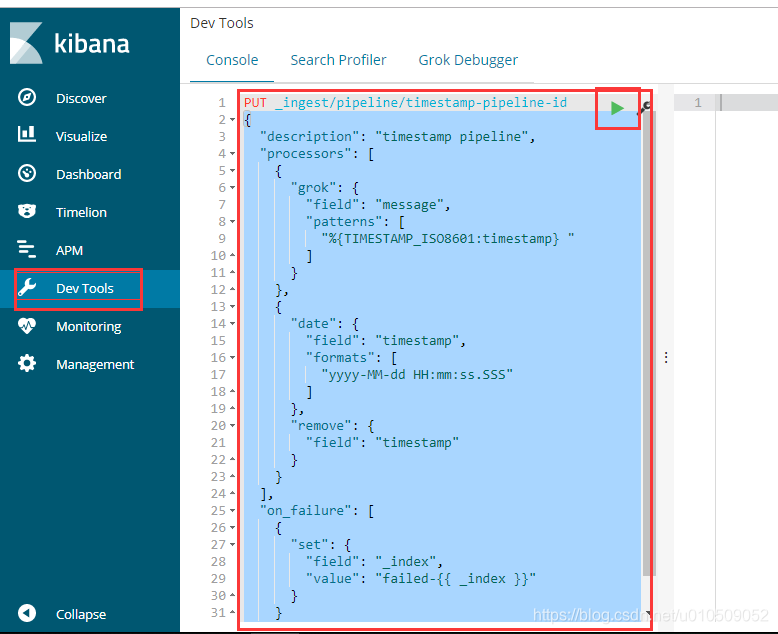
Task: Fold patterns array at line 8
Action: pyautogui.click(x=232, y=222)
